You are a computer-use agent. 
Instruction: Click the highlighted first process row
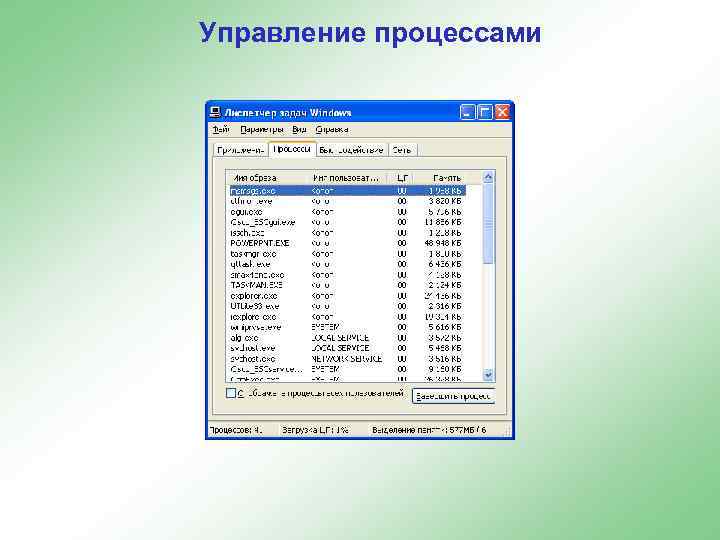pos(348,191)
